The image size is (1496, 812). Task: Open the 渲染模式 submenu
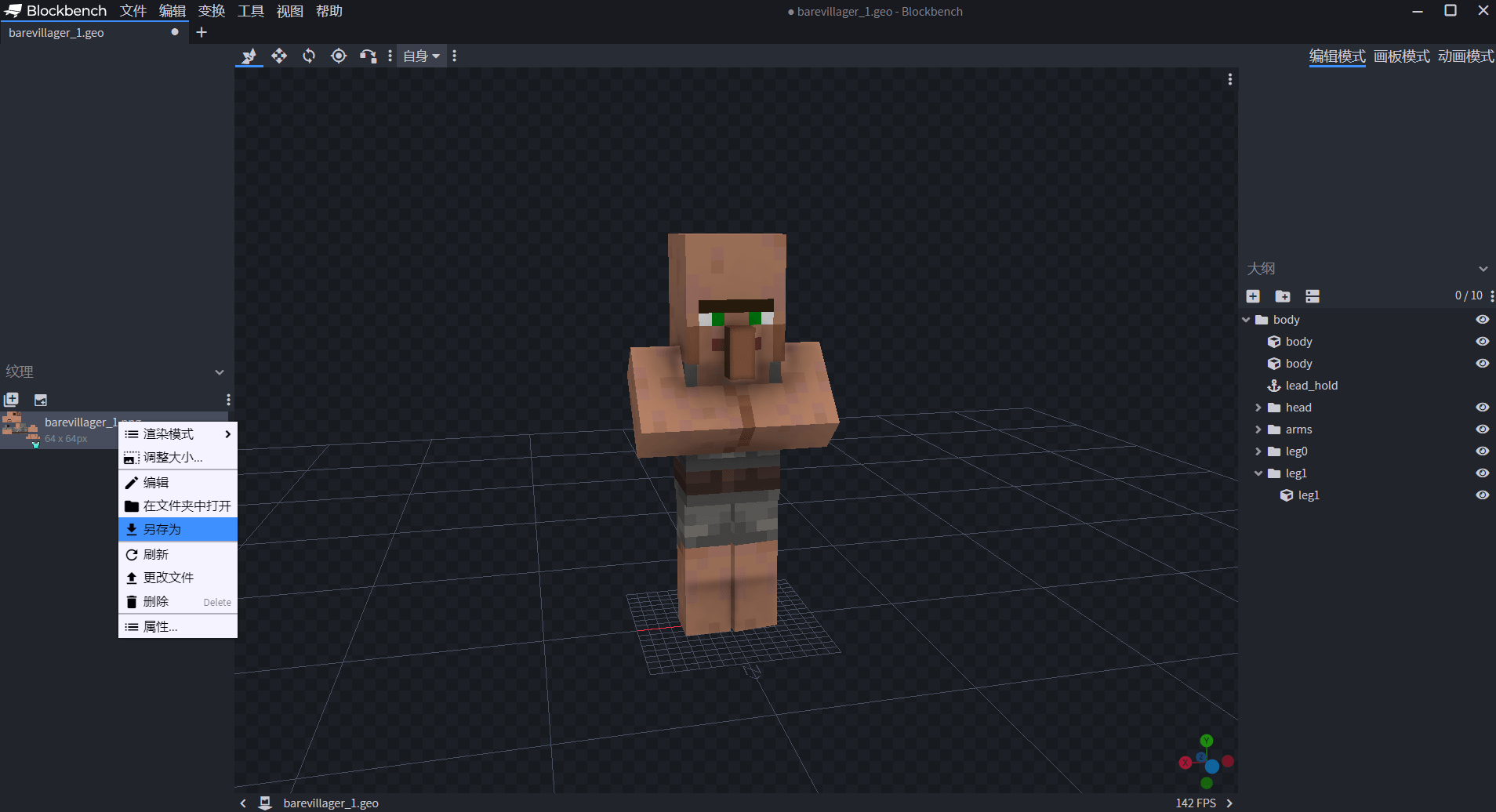(x=178, y=434)
